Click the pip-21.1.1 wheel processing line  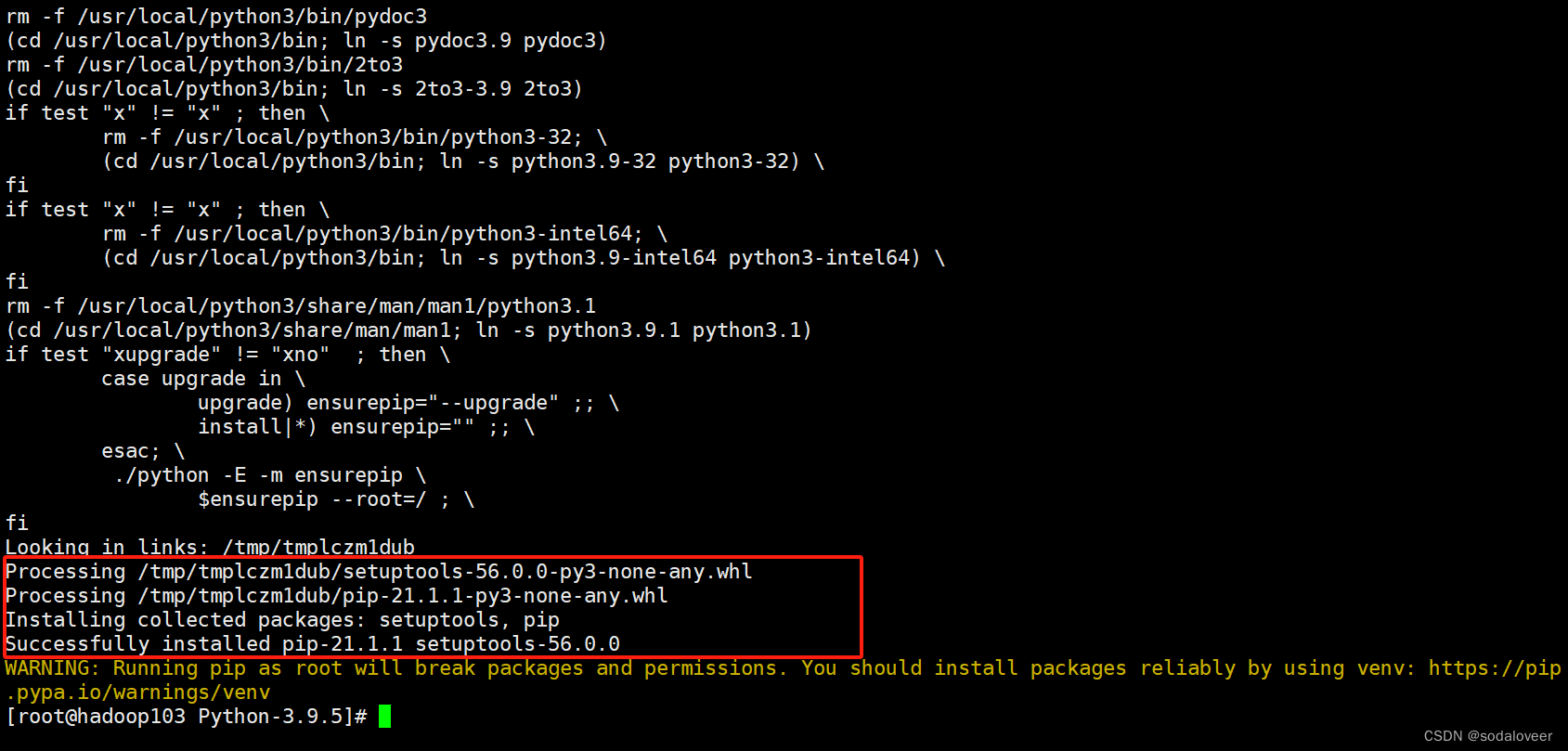point(337,595)
